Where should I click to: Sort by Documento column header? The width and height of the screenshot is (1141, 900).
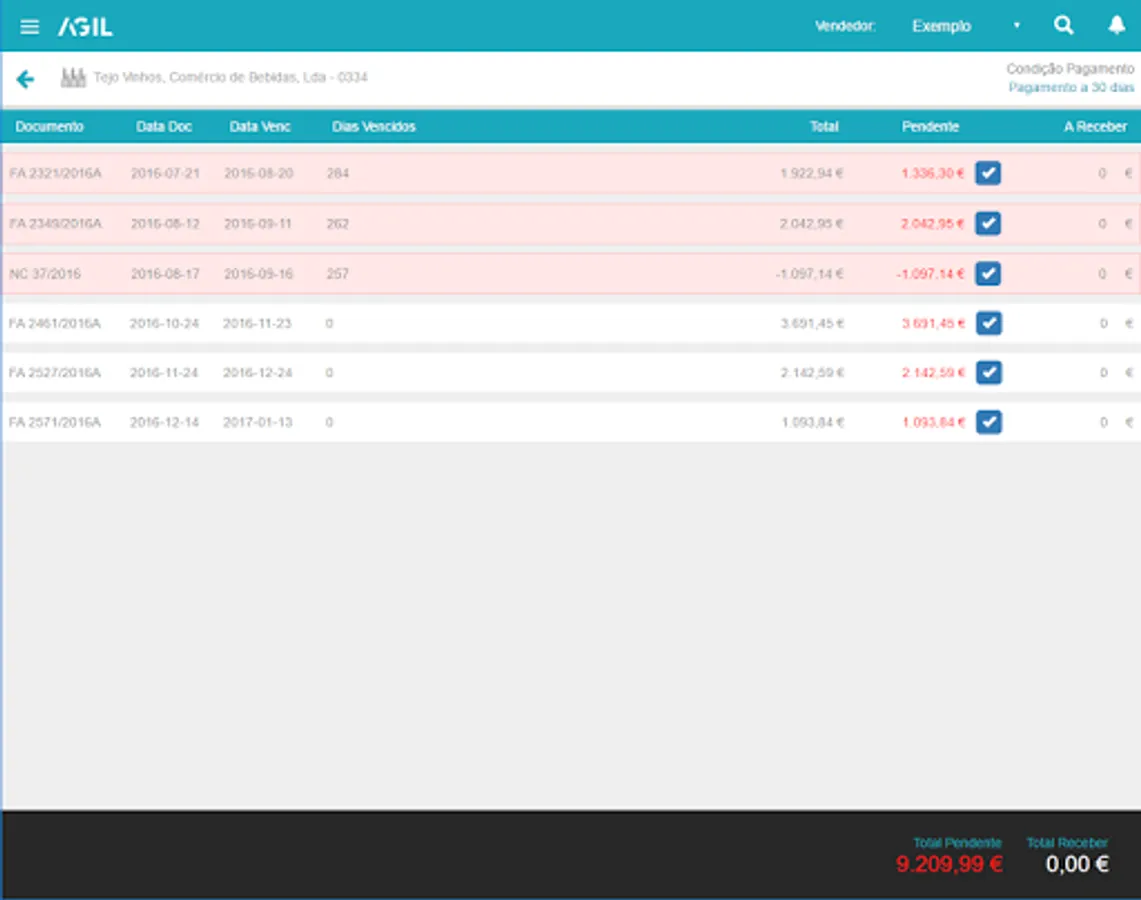[x=49, y=127]
